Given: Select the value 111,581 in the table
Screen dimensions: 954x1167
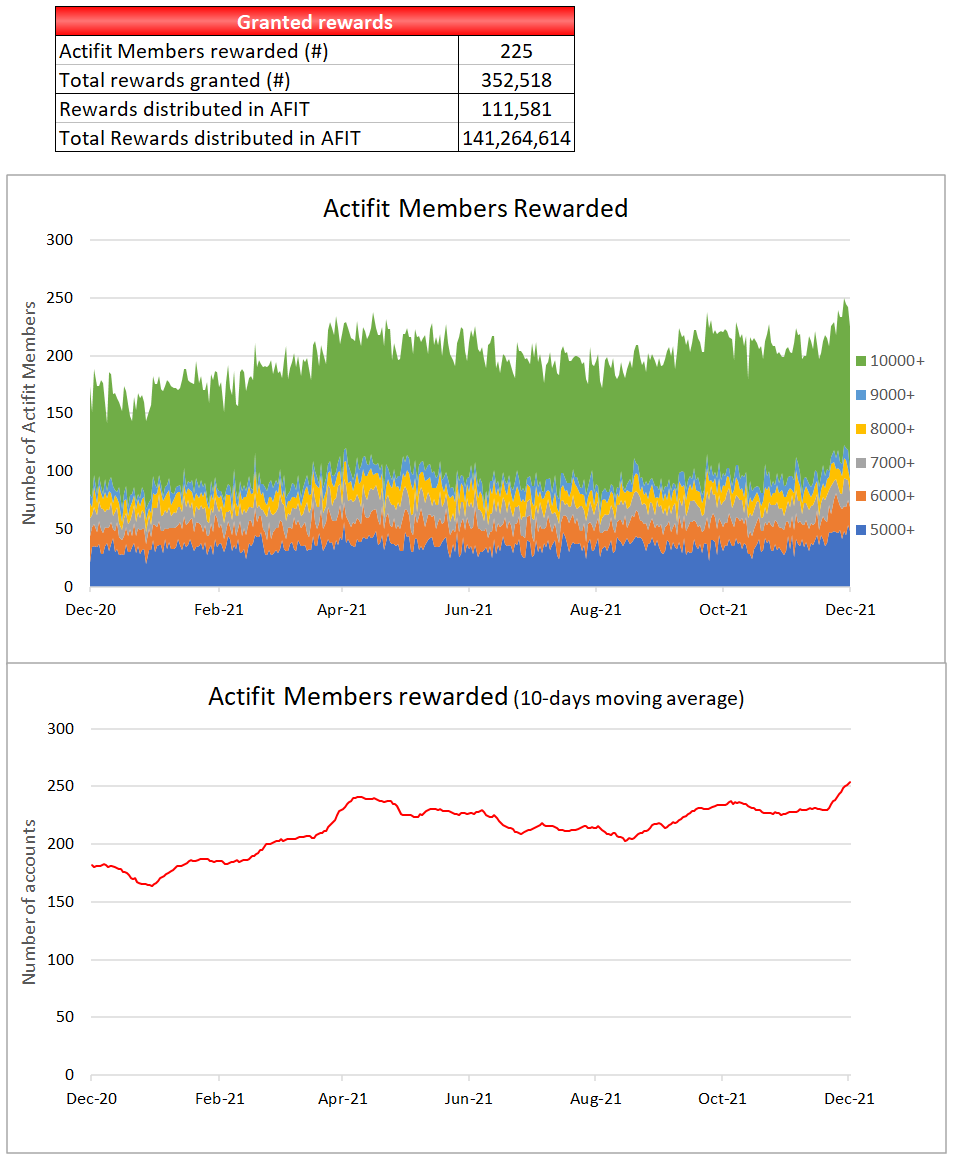Looking at the screenshot, I should (x=516, y=109).
